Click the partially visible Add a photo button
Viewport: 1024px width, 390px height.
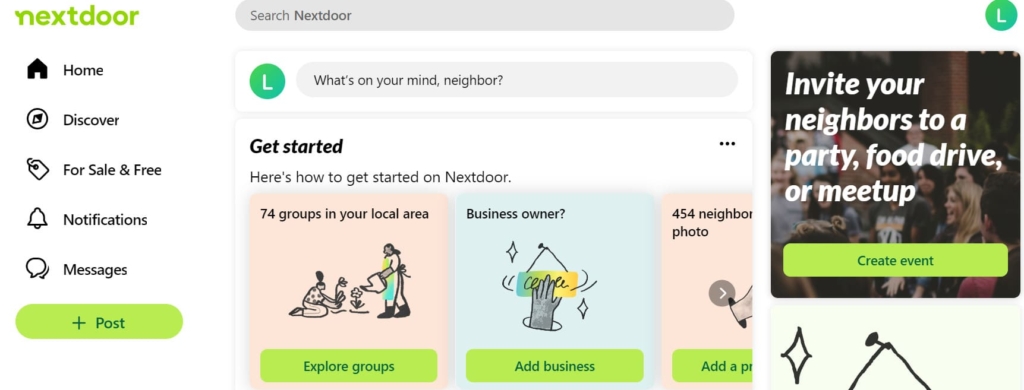click(x=712, y=366)
